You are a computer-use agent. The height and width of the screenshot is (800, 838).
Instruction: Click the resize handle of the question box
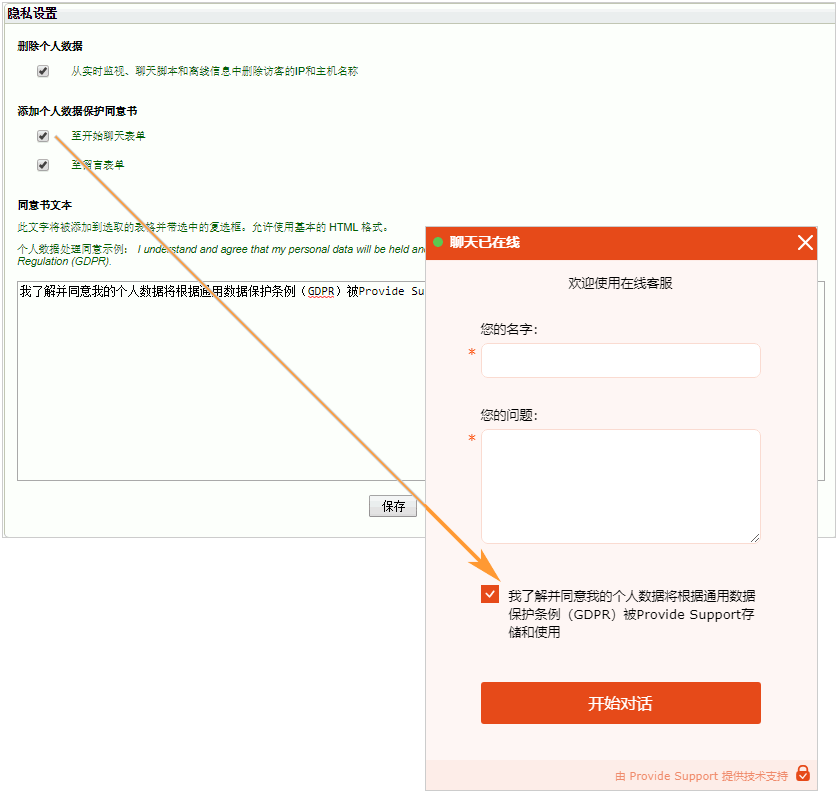(755, 538)
